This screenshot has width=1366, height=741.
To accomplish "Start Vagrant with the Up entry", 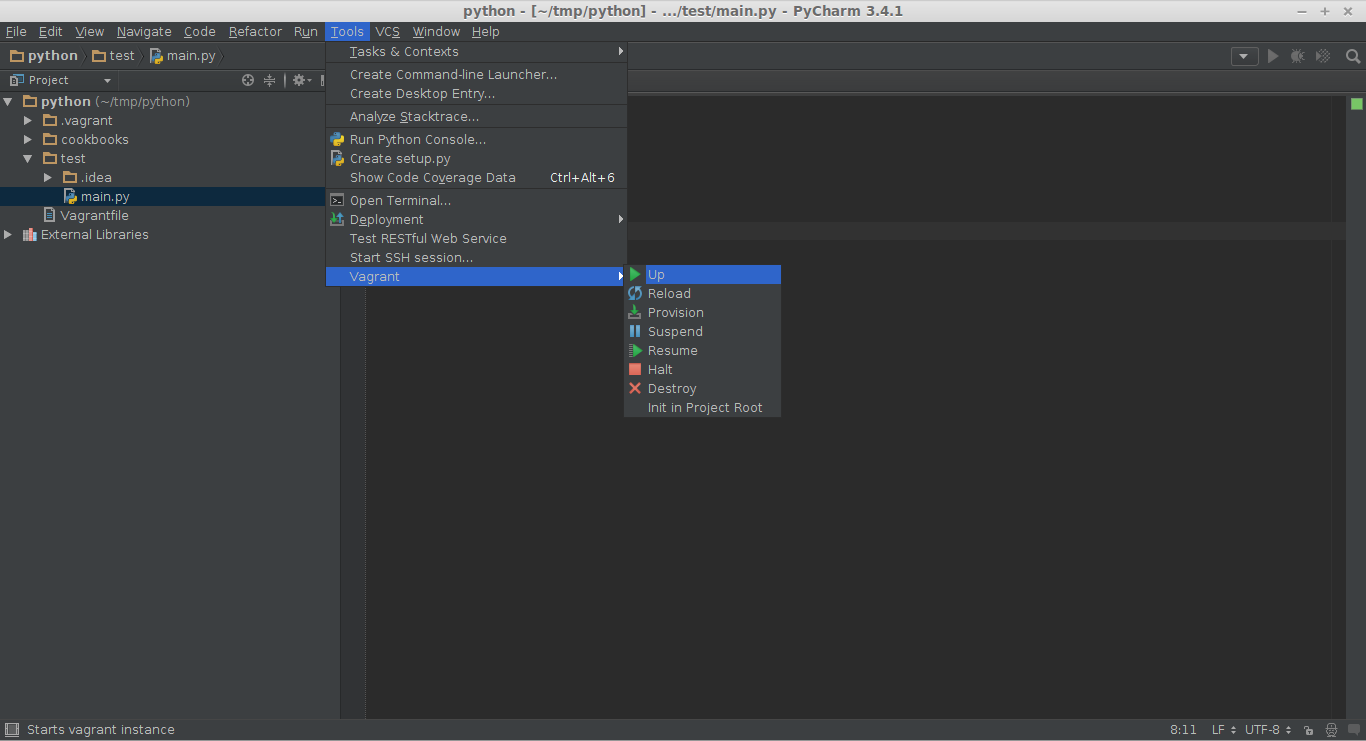I will (x=702, y=274).
